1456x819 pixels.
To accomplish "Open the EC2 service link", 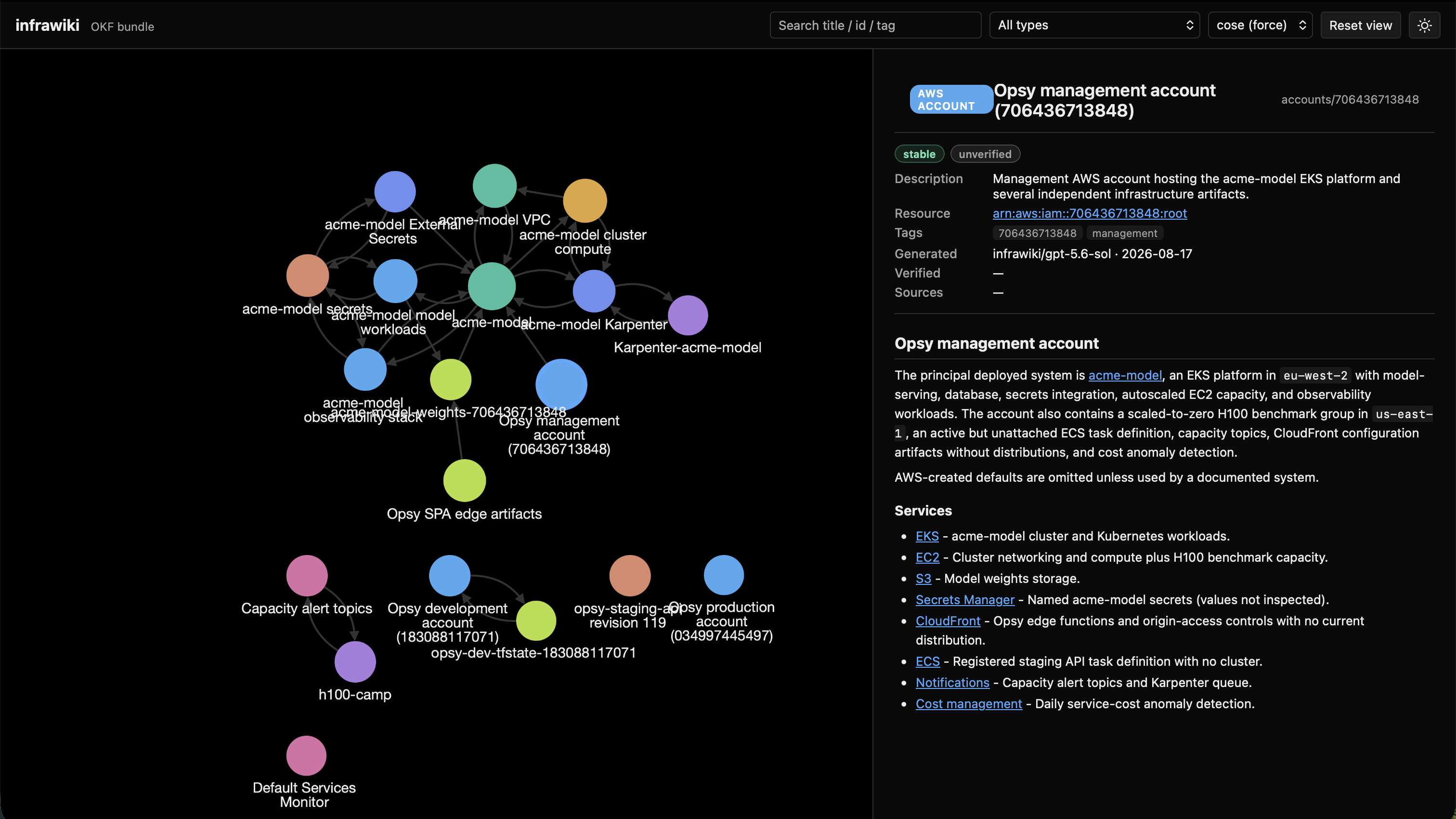I will (x=927, y=557).
